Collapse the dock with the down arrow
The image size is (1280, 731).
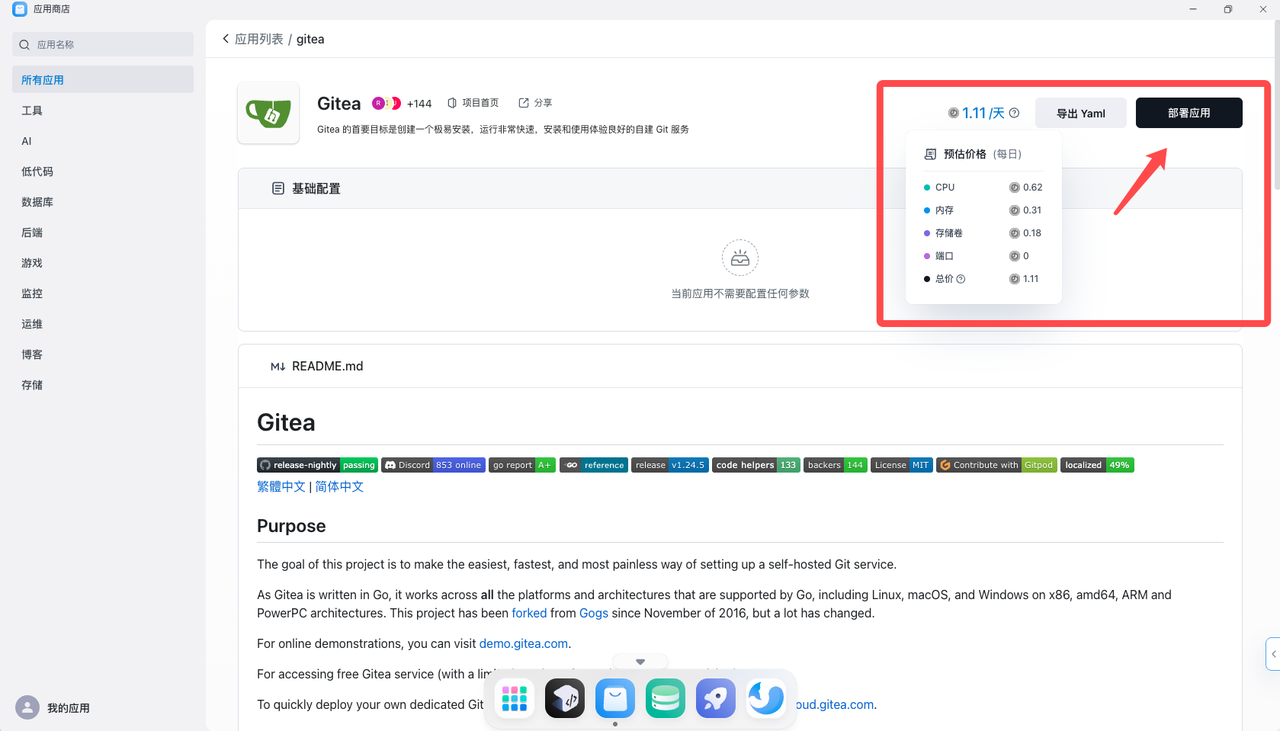click(640, 662)
